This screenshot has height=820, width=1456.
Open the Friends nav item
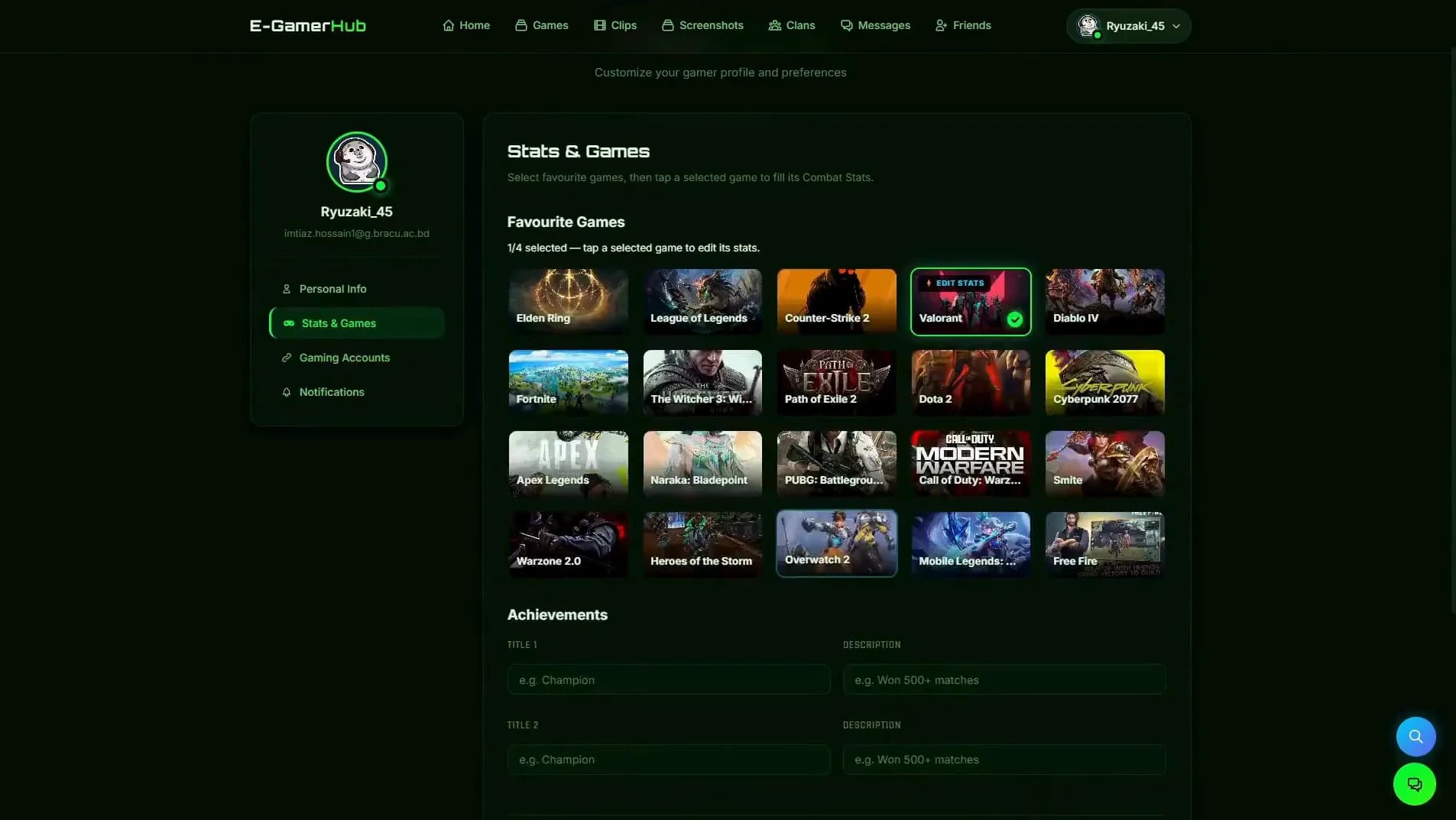[963, 25]
